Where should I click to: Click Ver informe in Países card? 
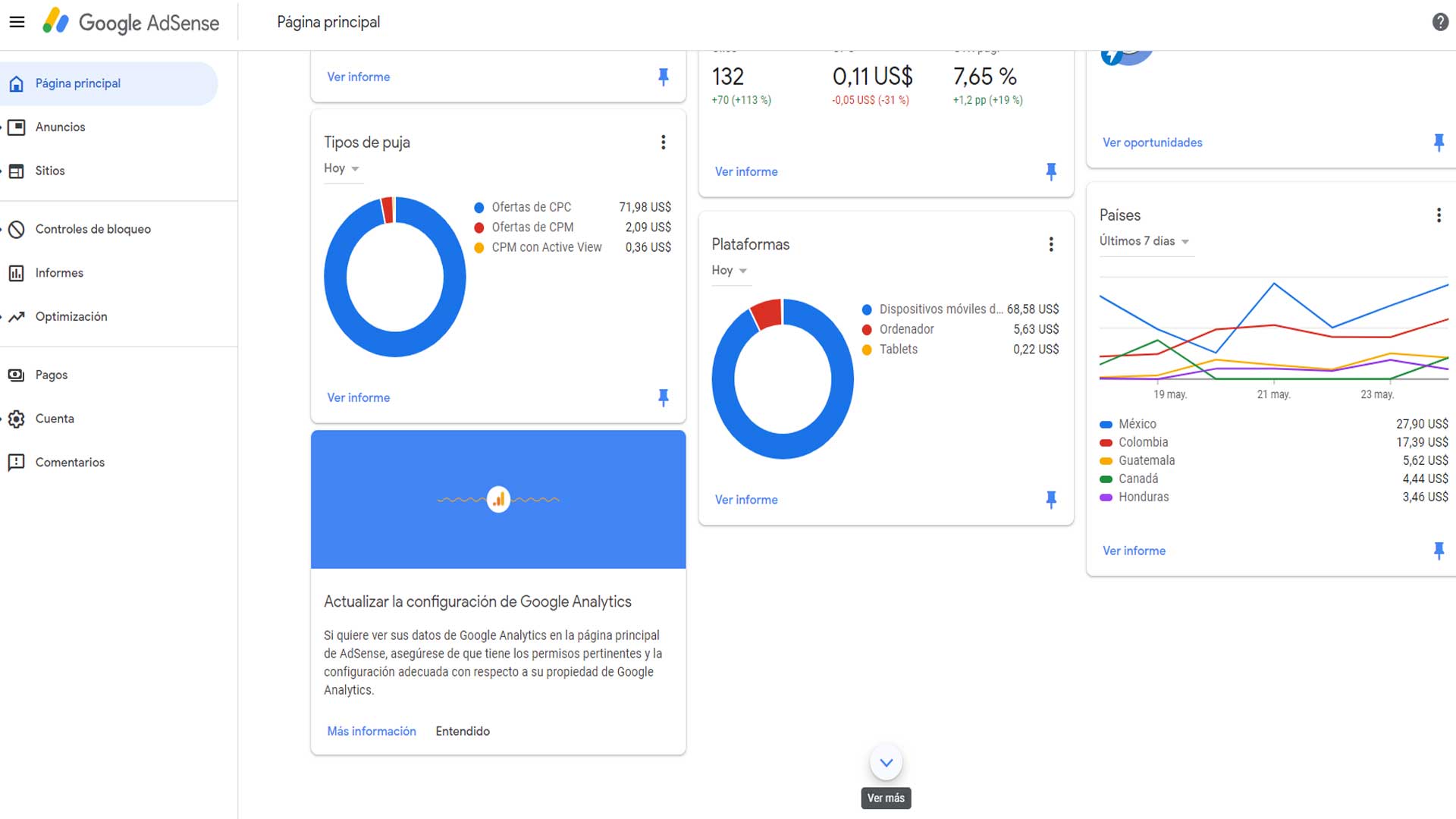[1134, 551]
